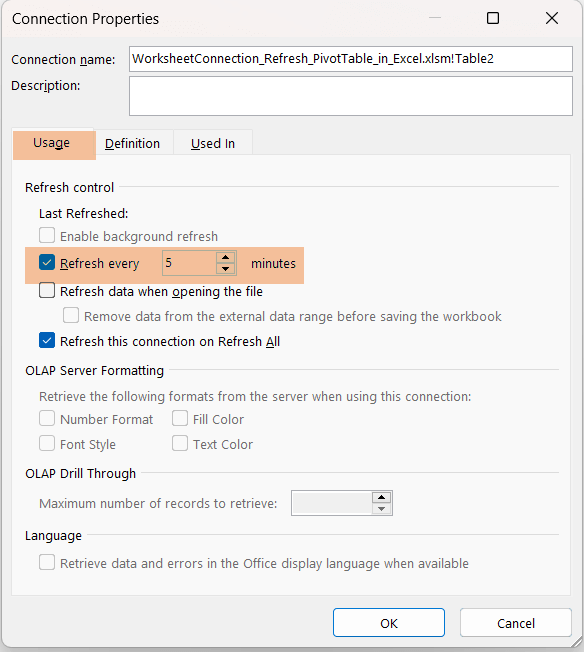Click inside the Description text box

pyautogui.click(x=351, y=96)
